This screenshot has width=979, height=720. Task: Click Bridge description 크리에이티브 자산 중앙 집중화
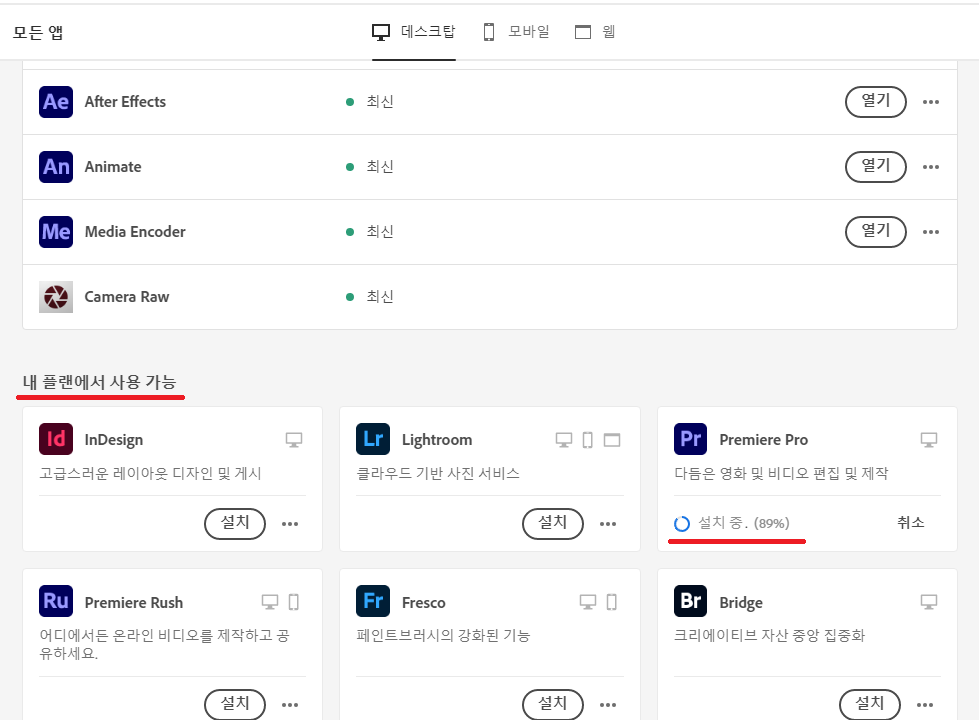pyautogui.click(x=770, y=636)
